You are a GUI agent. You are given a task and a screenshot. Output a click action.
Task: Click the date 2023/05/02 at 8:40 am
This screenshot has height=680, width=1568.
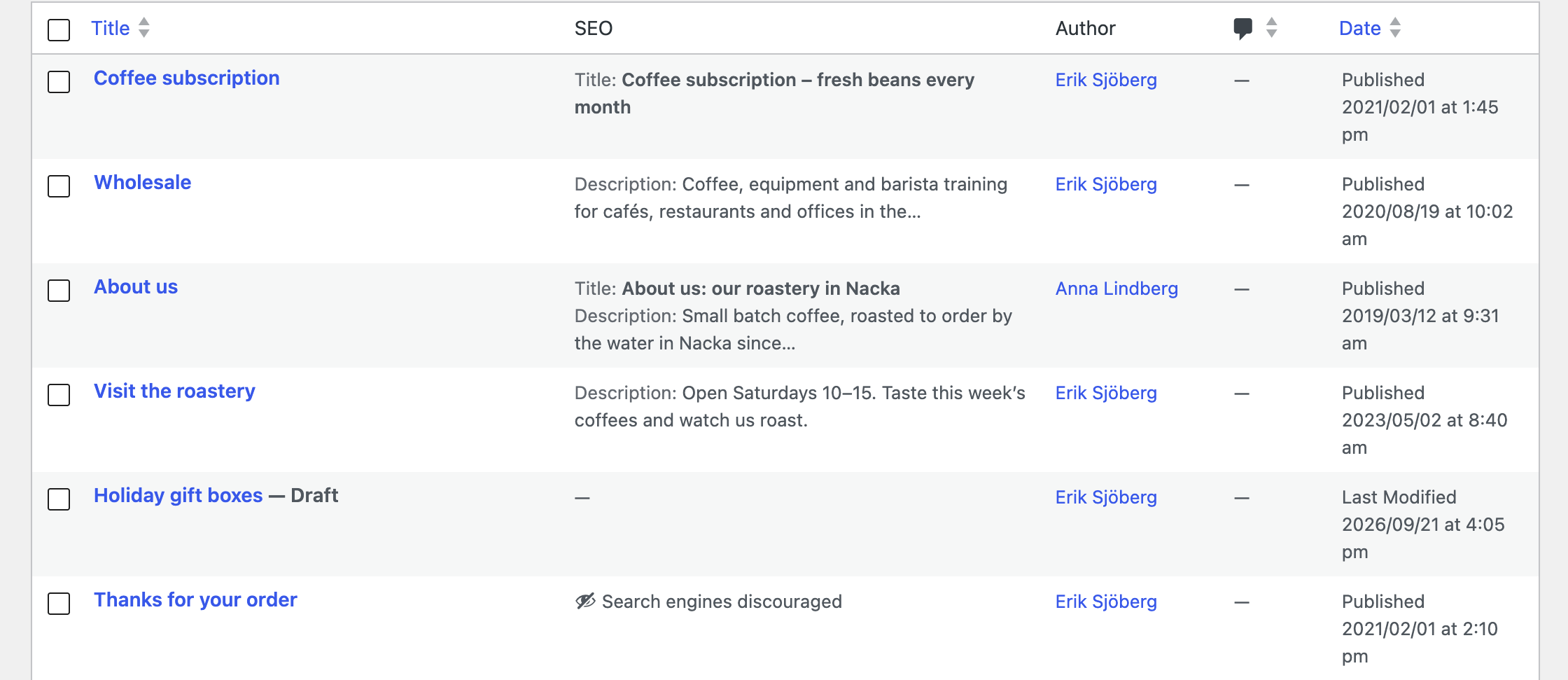pyautogui.click(x=1424, y=433)
